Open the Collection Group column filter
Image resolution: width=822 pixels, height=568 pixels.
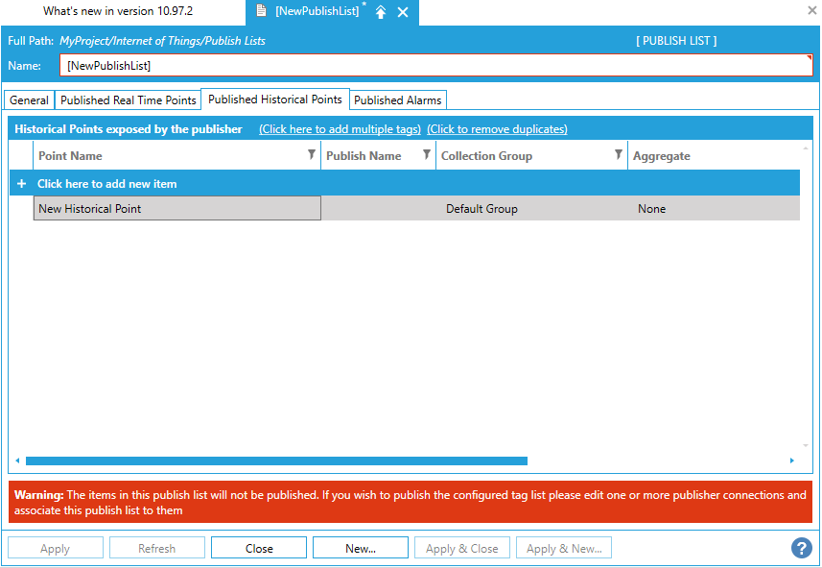click(x=618, y=155)
